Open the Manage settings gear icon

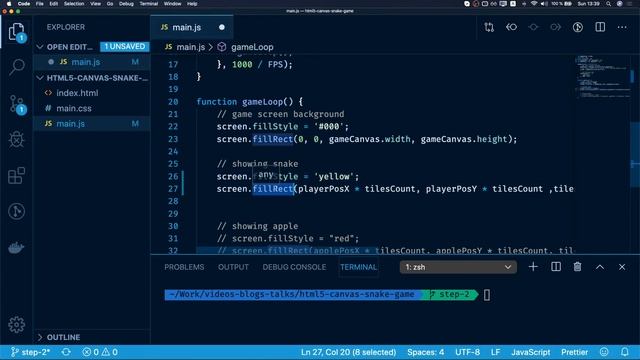17,324
